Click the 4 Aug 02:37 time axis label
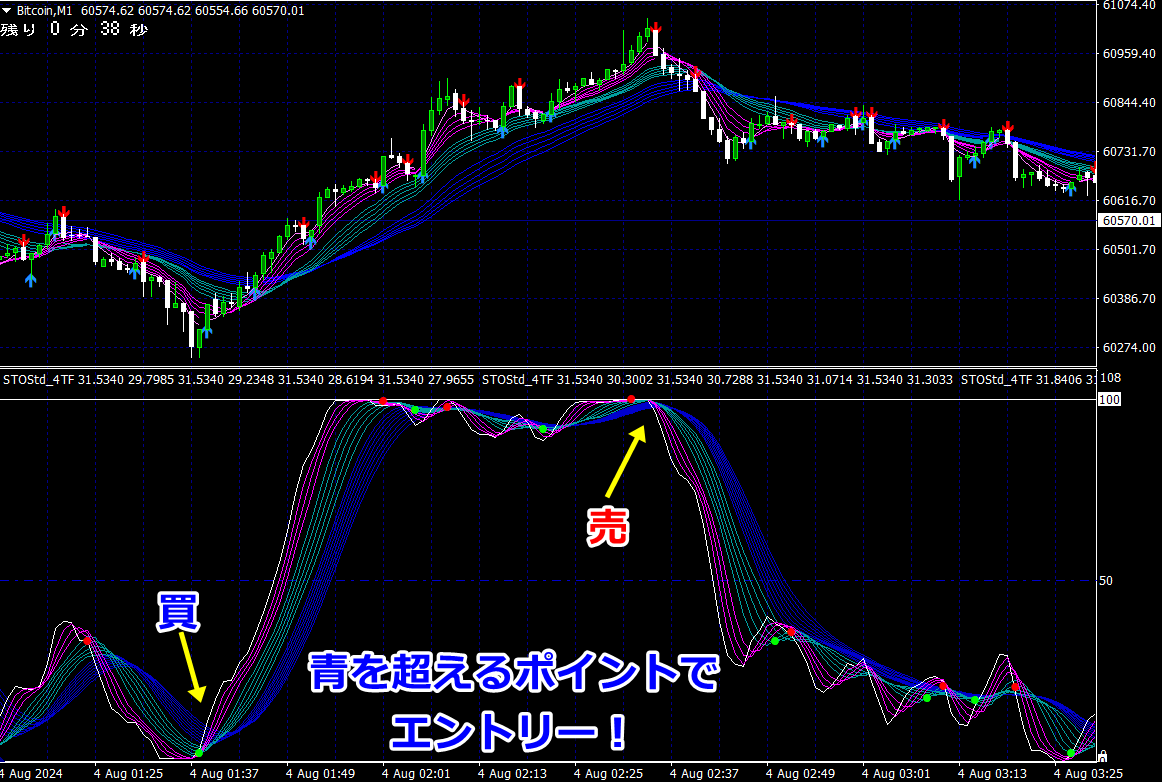The image size is (1162, 782). [704, 774]
